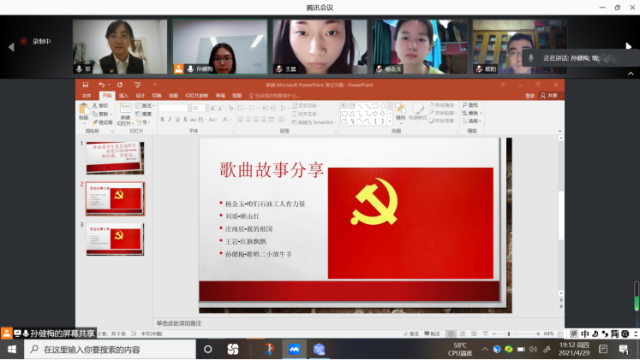Select slide 1 thumbnail
Image resolution: width=640 pixels, height=360 pixels.
pos(115,158)
